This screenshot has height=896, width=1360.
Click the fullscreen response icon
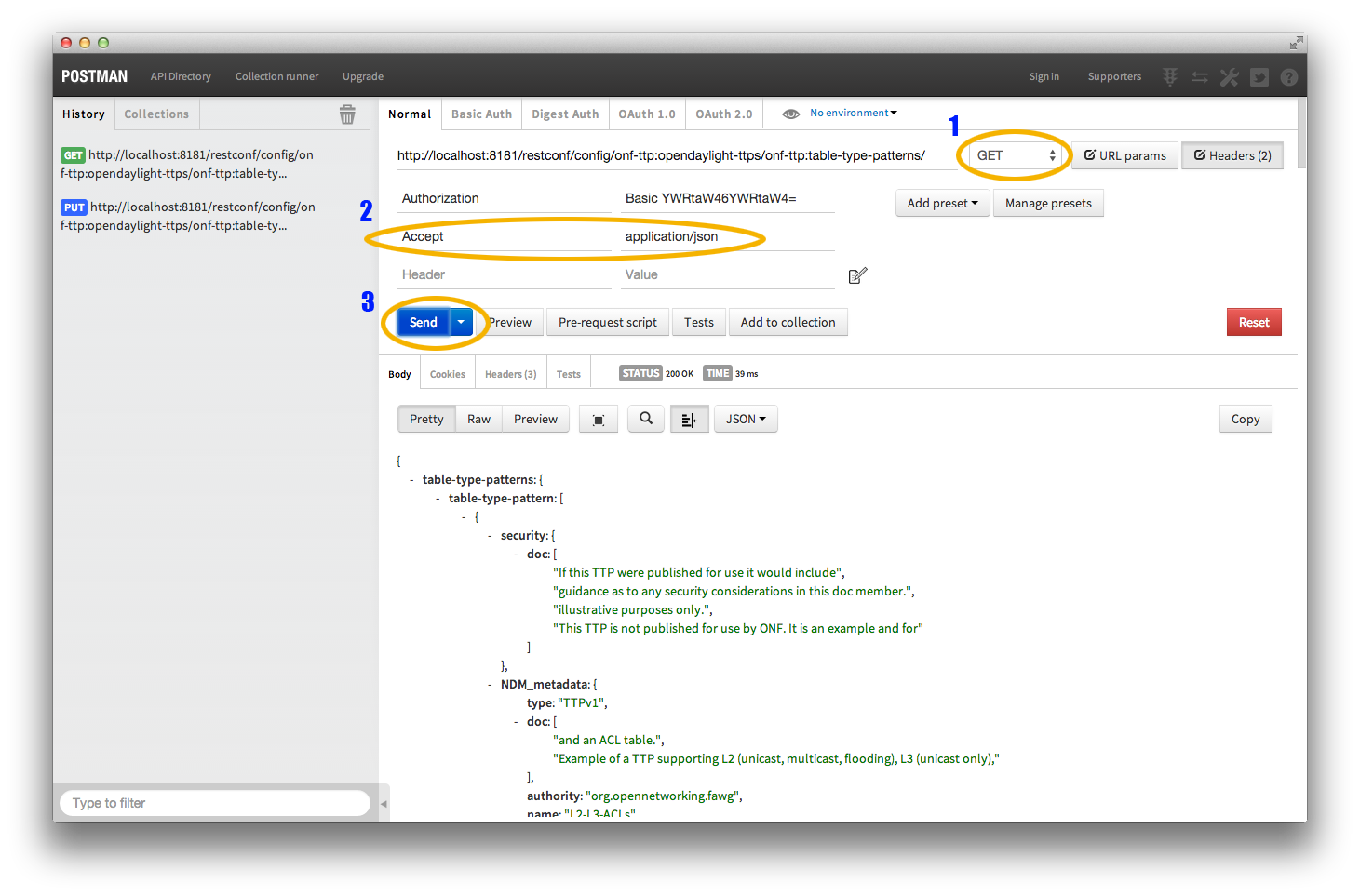click(x=599, y=420)
